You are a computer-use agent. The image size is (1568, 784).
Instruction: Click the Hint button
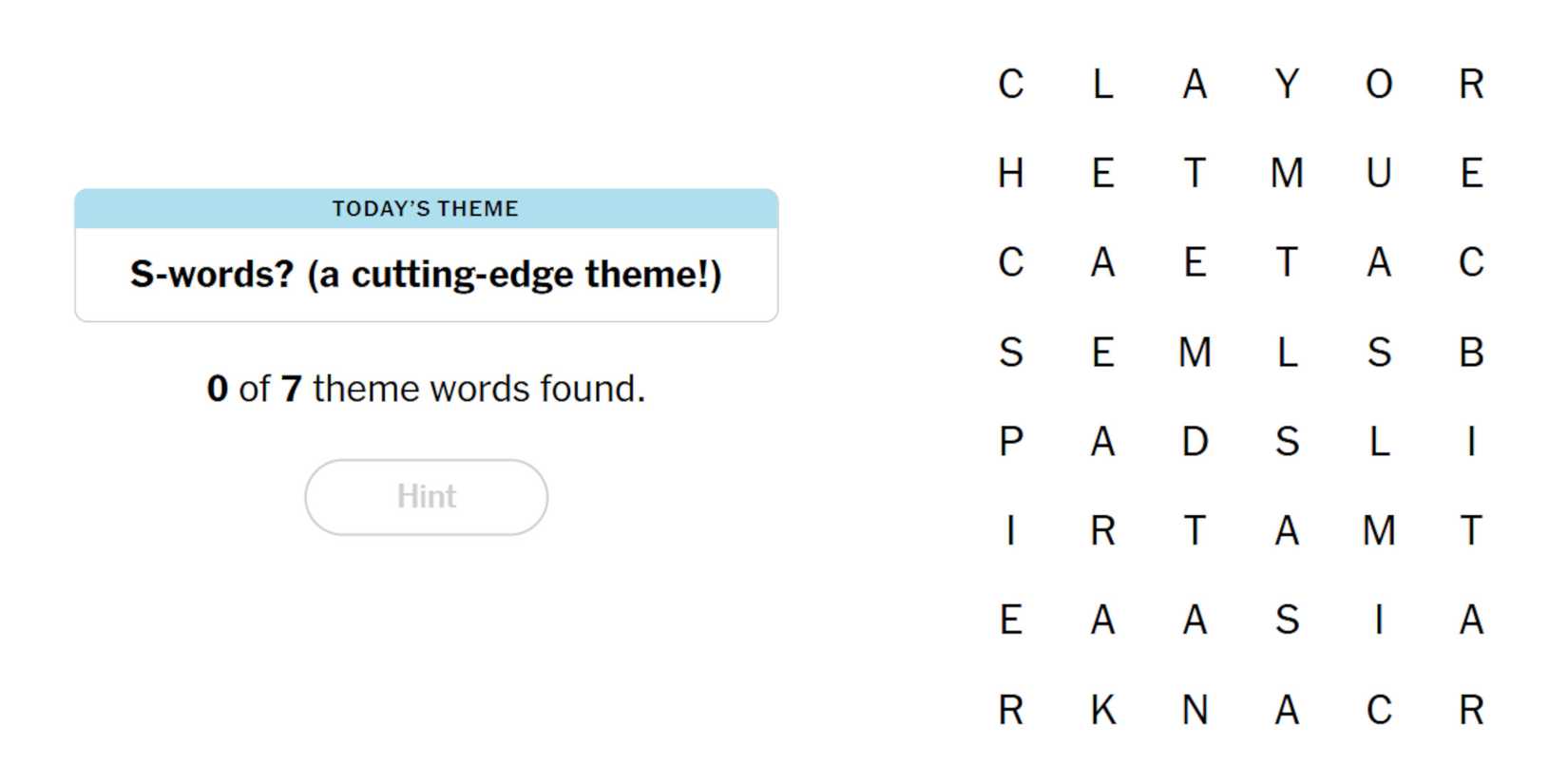(426, 497)
